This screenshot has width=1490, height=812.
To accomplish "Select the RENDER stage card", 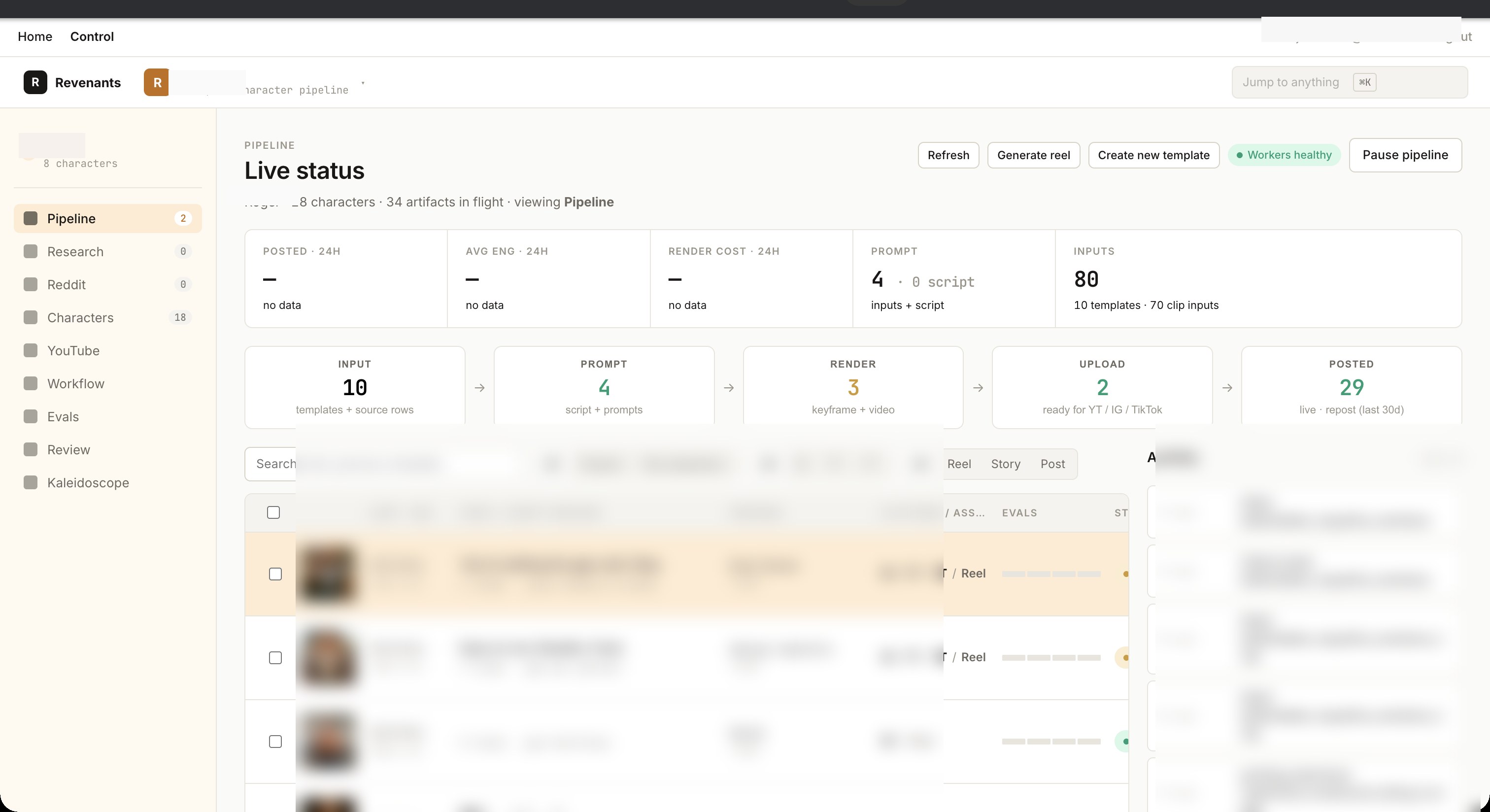I will pos(852,387).
